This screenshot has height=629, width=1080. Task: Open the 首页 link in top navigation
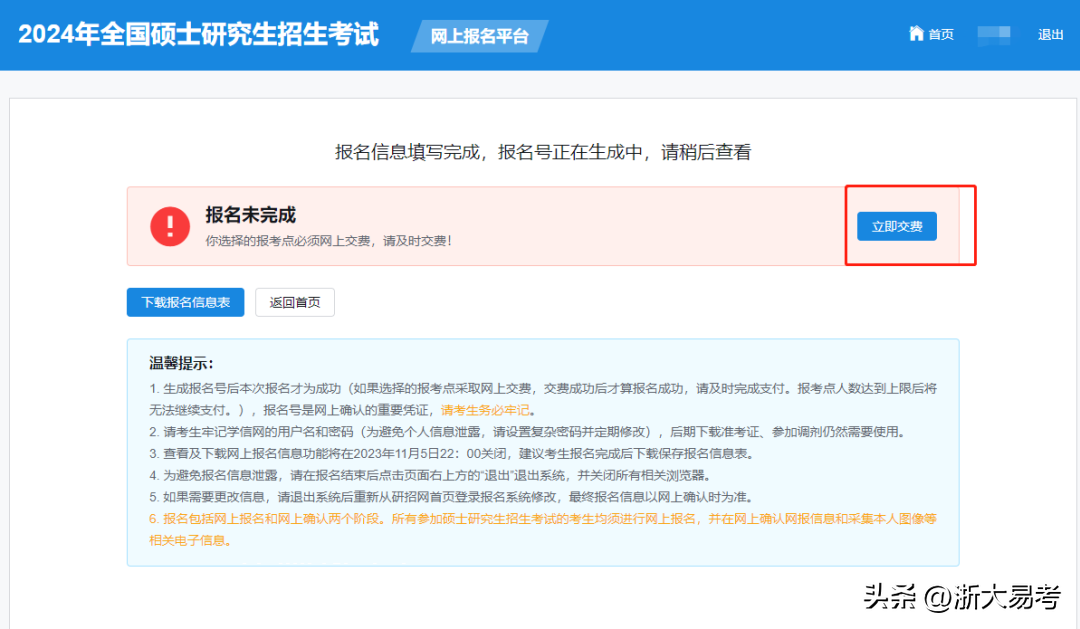pyautogui.click(x=940, y=35)
